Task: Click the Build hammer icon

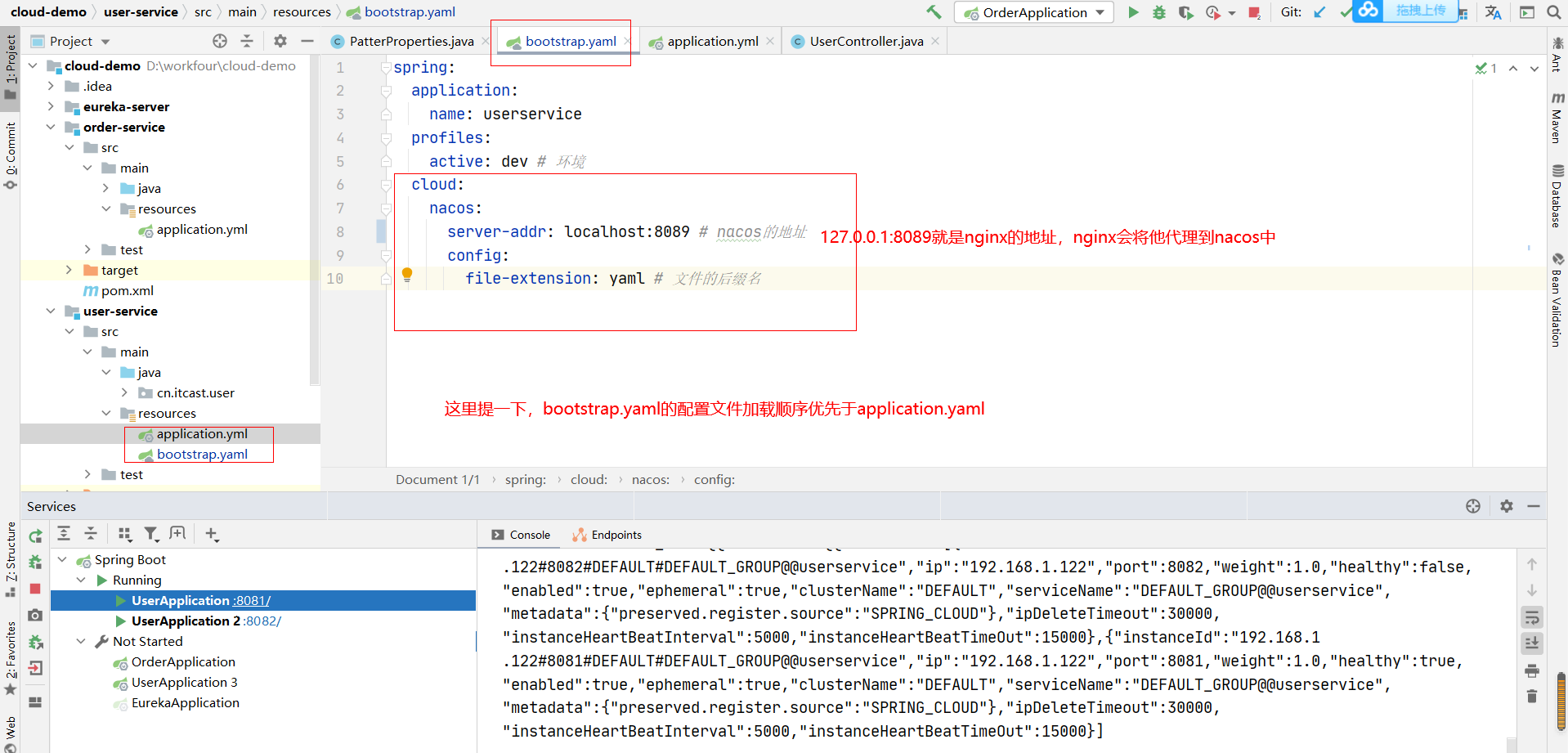Action: 934,12
